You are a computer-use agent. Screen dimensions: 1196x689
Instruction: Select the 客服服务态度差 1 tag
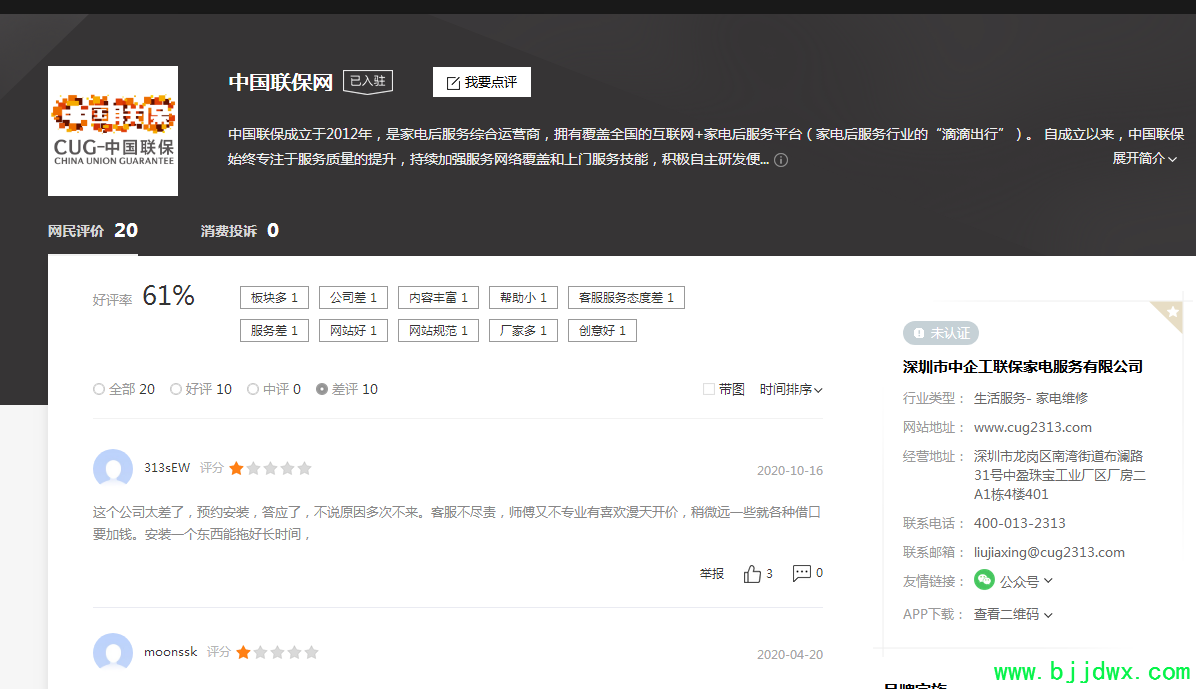[x=626, y=298]
